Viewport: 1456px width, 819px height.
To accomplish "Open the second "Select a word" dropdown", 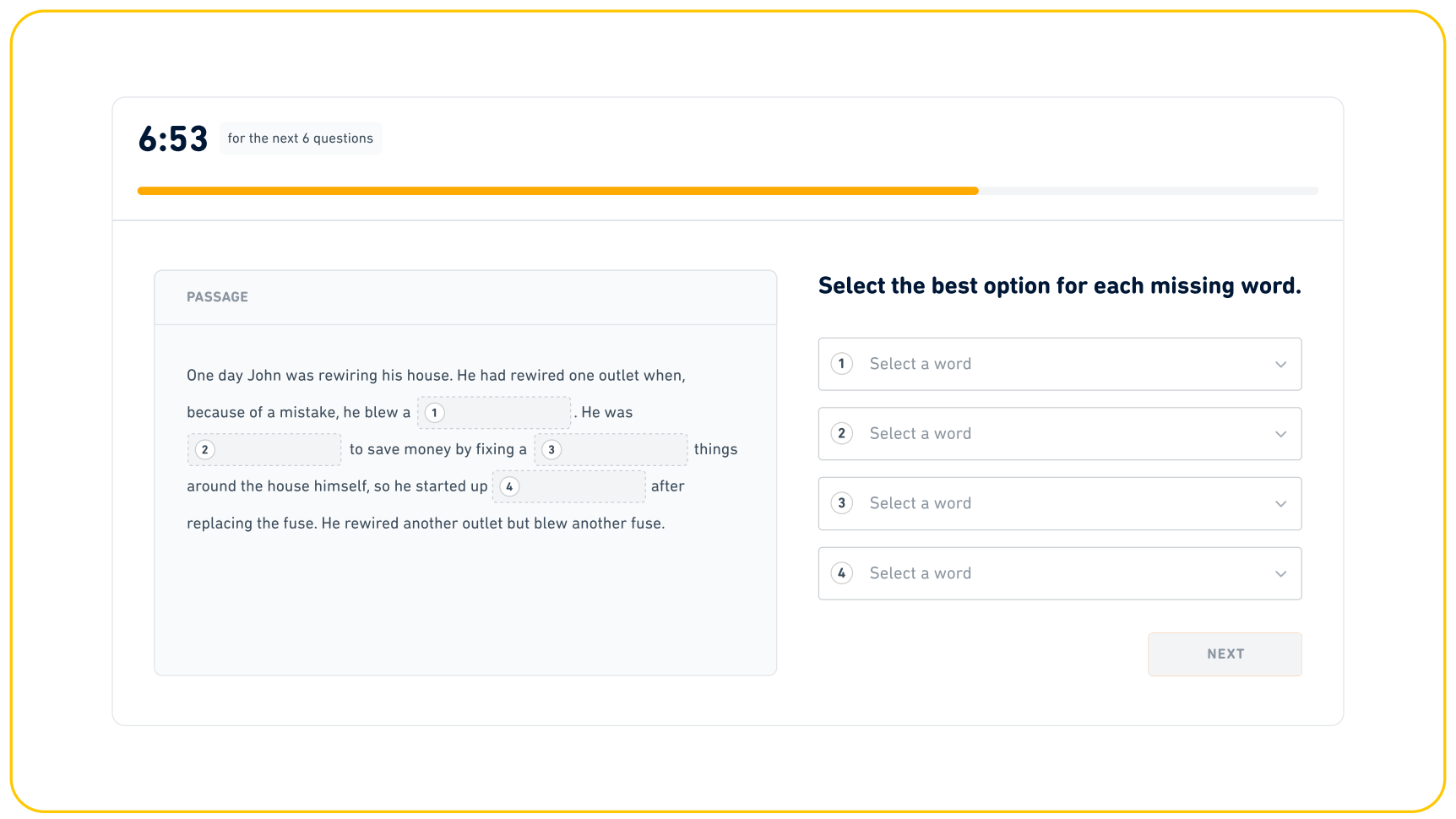I will pyautogui.click(x=1059, y=434).
